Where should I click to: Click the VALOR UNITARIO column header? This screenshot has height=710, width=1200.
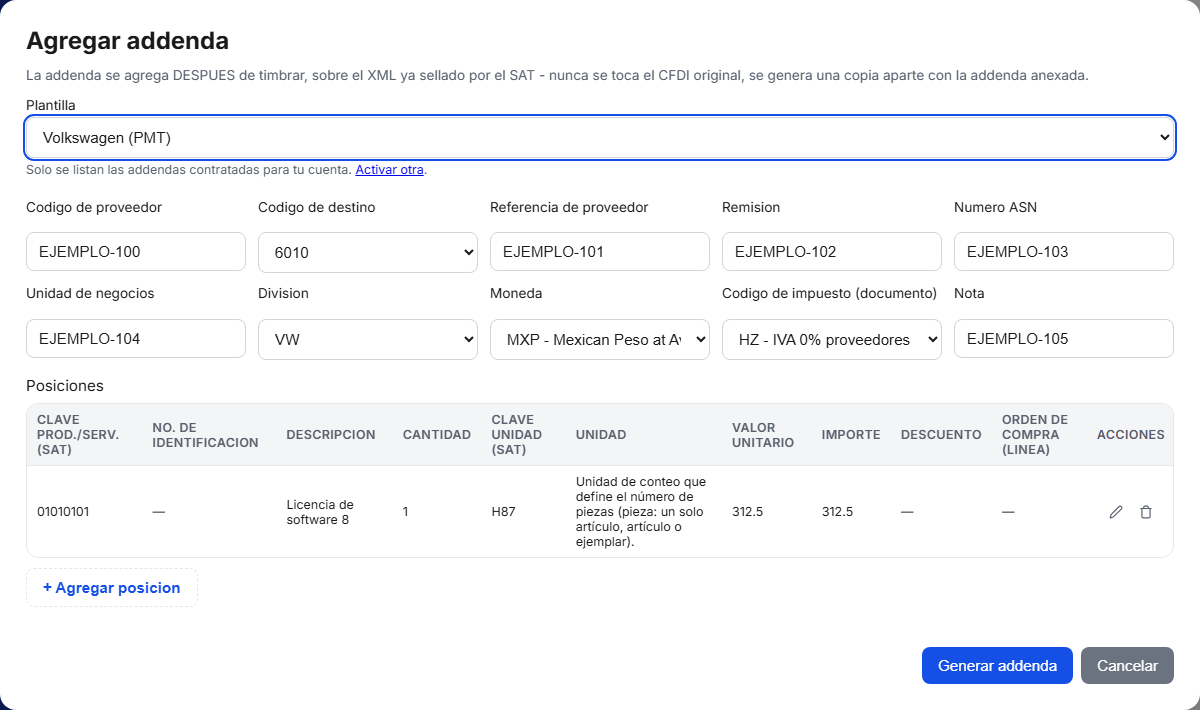coord(763,435)
